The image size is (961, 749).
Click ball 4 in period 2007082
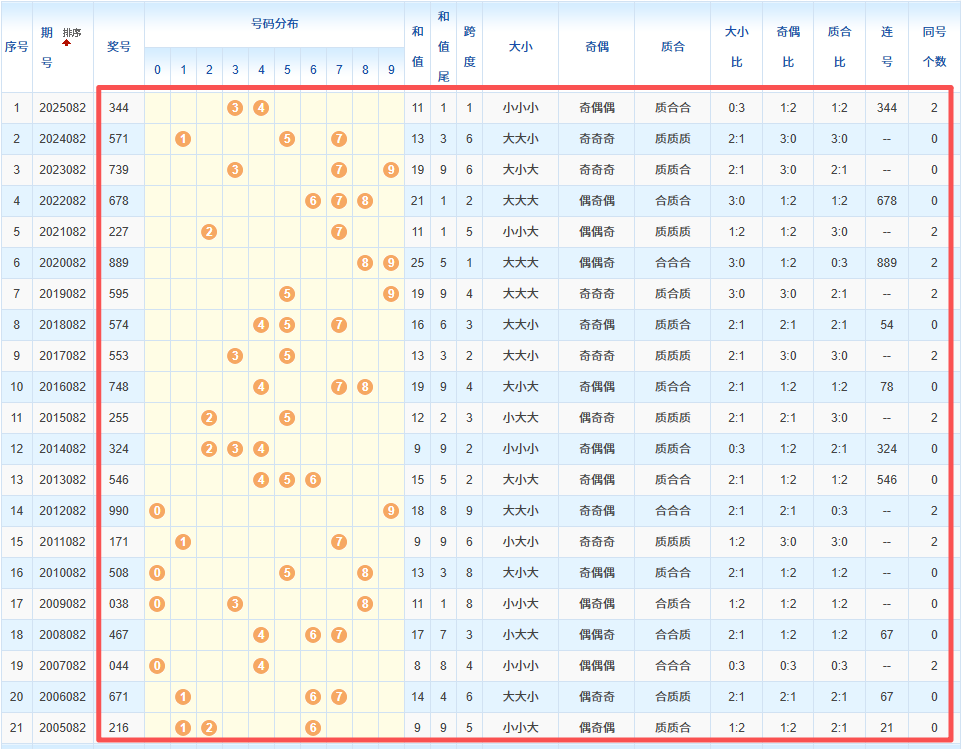click(260, 665)
